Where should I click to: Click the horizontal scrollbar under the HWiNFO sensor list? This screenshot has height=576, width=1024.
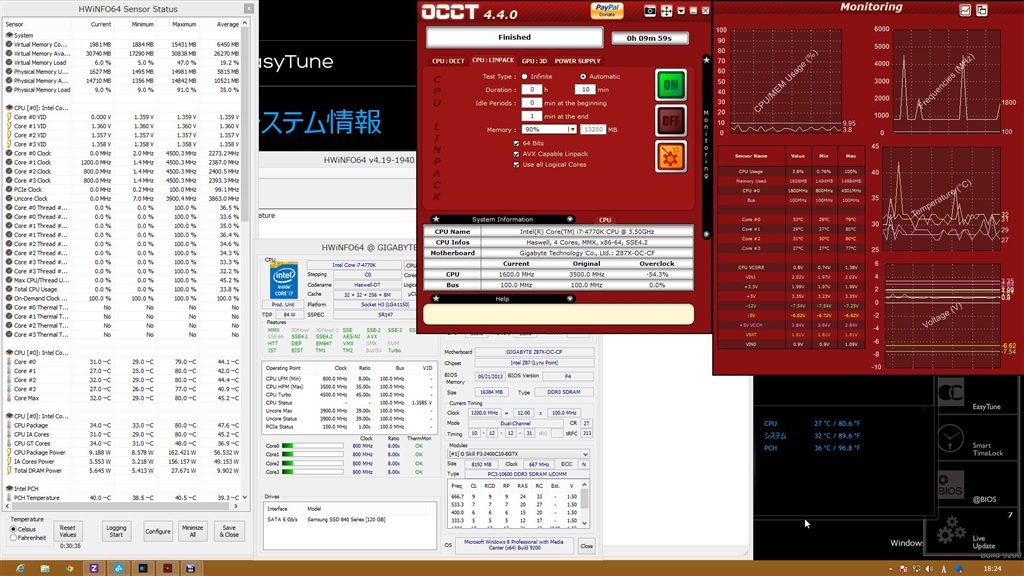click(123, 506)
